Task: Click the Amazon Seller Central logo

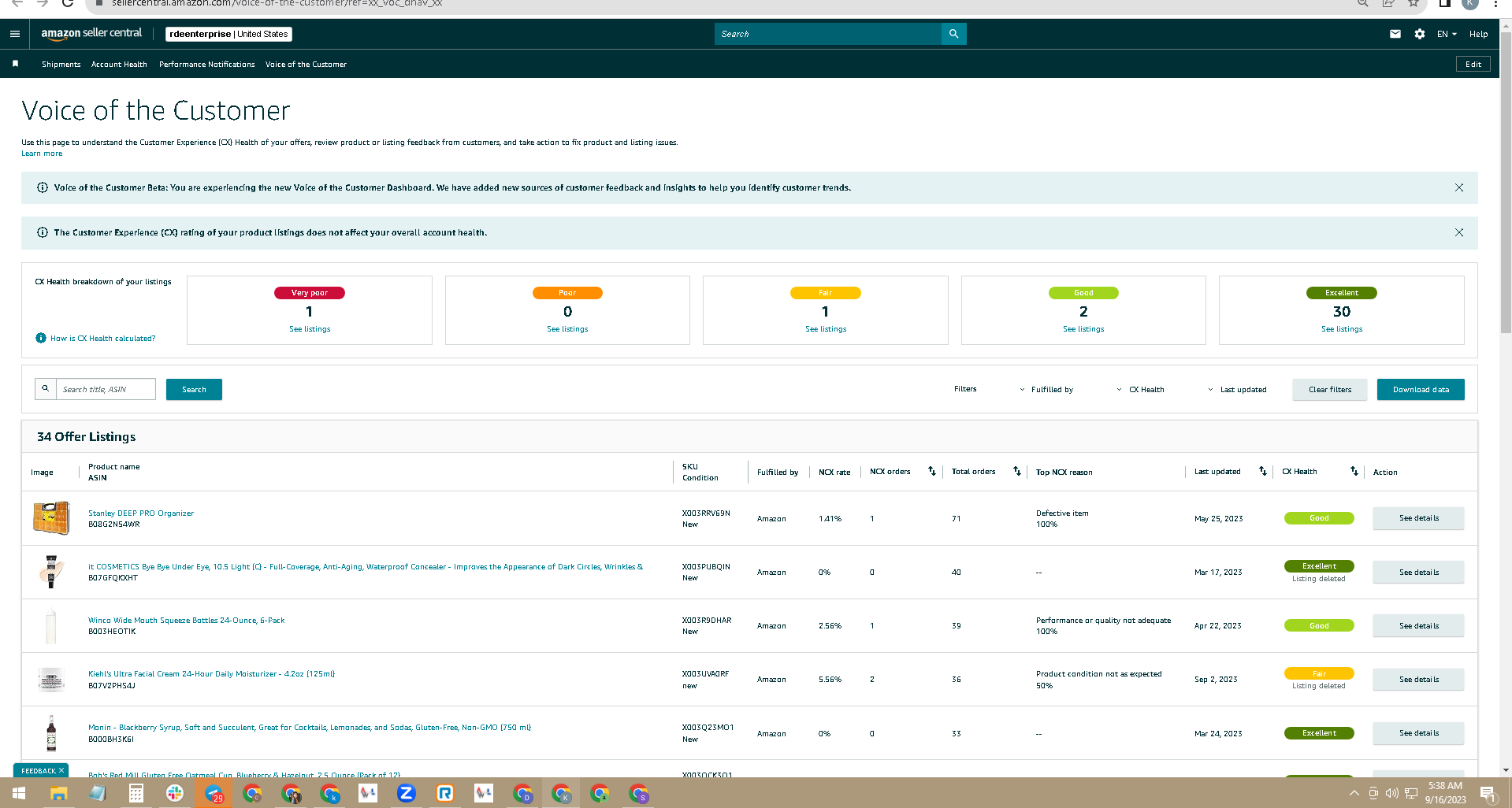Action: point(91,34)
